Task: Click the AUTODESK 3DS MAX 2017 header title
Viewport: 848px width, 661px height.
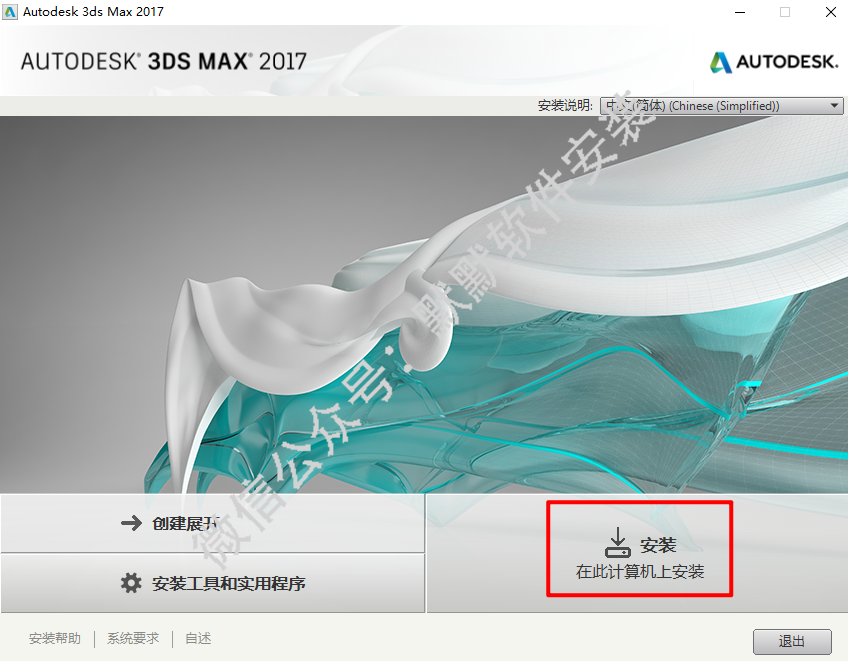Action: pyautogui.click(x=164, y=62)
